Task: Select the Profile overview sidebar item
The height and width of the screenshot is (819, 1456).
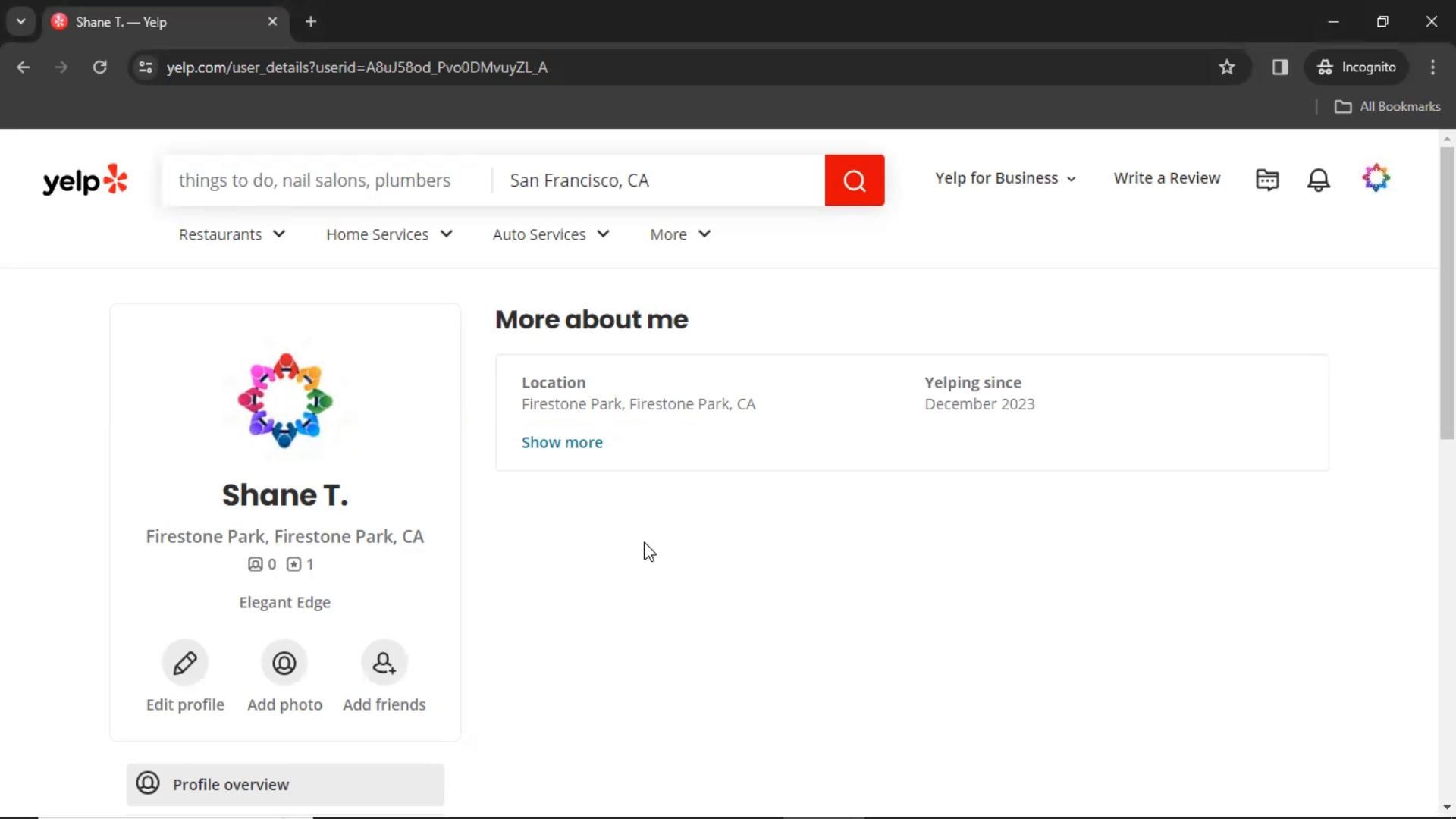Action: (285, 784)
